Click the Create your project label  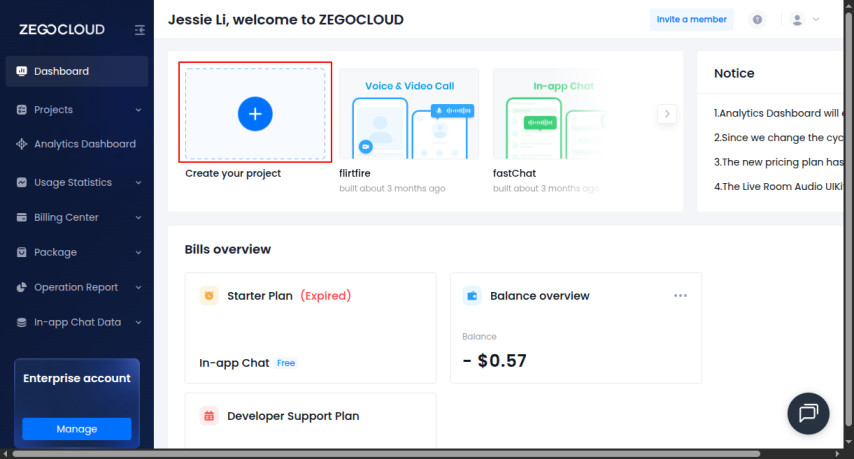(x=233, y=173)
